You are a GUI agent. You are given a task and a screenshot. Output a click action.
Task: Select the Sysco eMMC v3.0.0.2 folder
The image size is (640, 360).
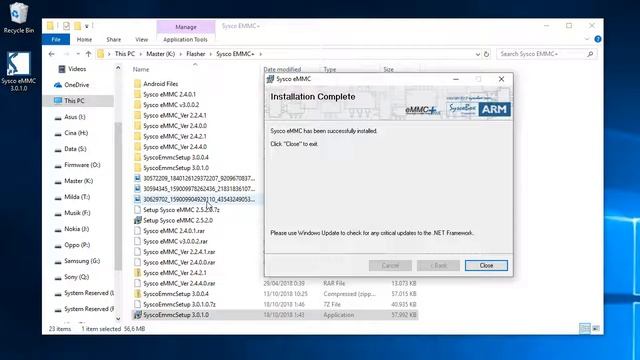171,105
